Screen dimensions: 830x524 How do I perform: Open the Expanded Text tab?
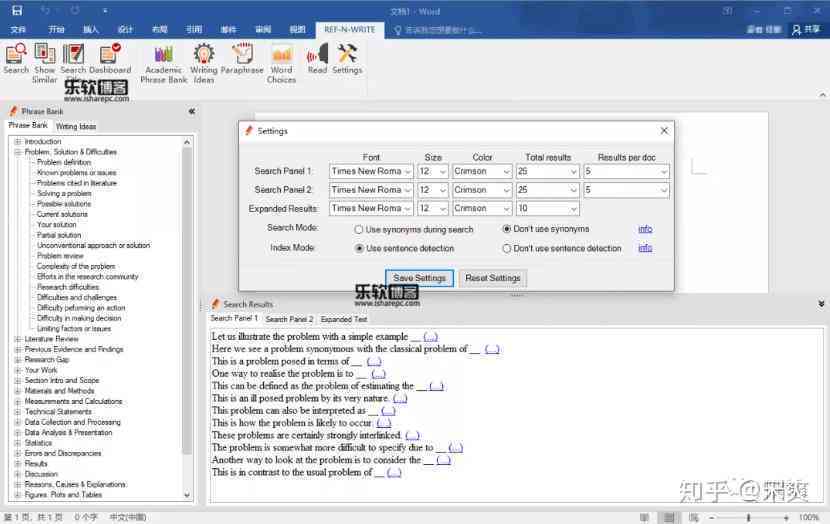pyautogui.click(x=344, y=319)
